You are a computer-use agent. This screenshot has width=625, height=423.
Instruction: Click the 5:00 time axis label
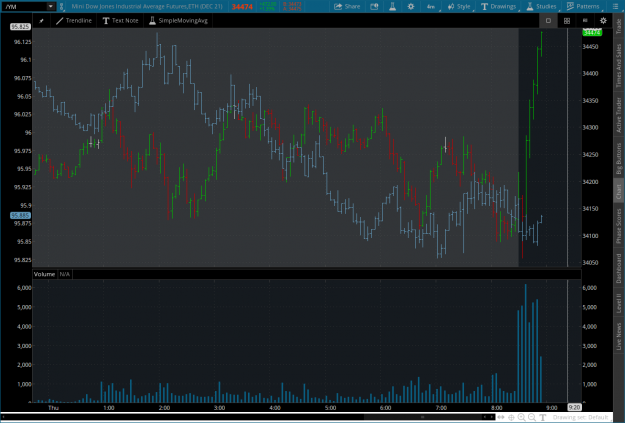[330, 408]
